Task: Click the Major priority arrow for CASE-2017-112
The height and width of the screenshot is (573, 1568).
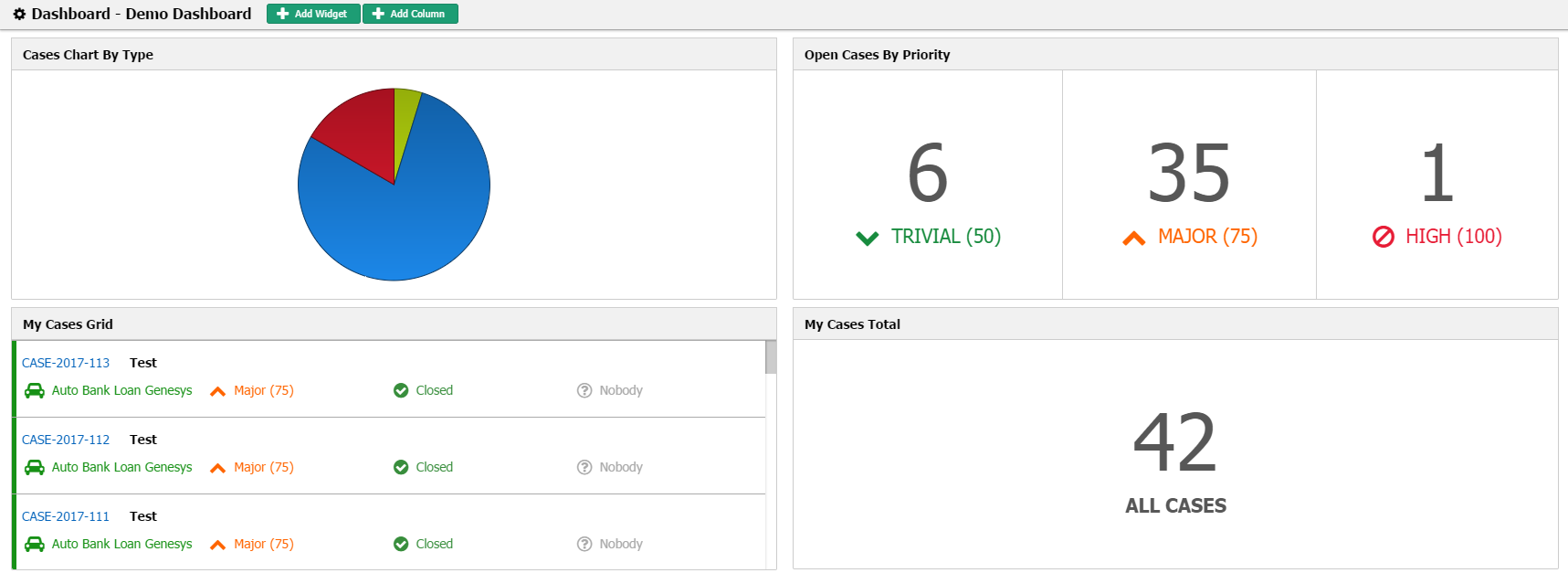Action: tap(217, 468)
